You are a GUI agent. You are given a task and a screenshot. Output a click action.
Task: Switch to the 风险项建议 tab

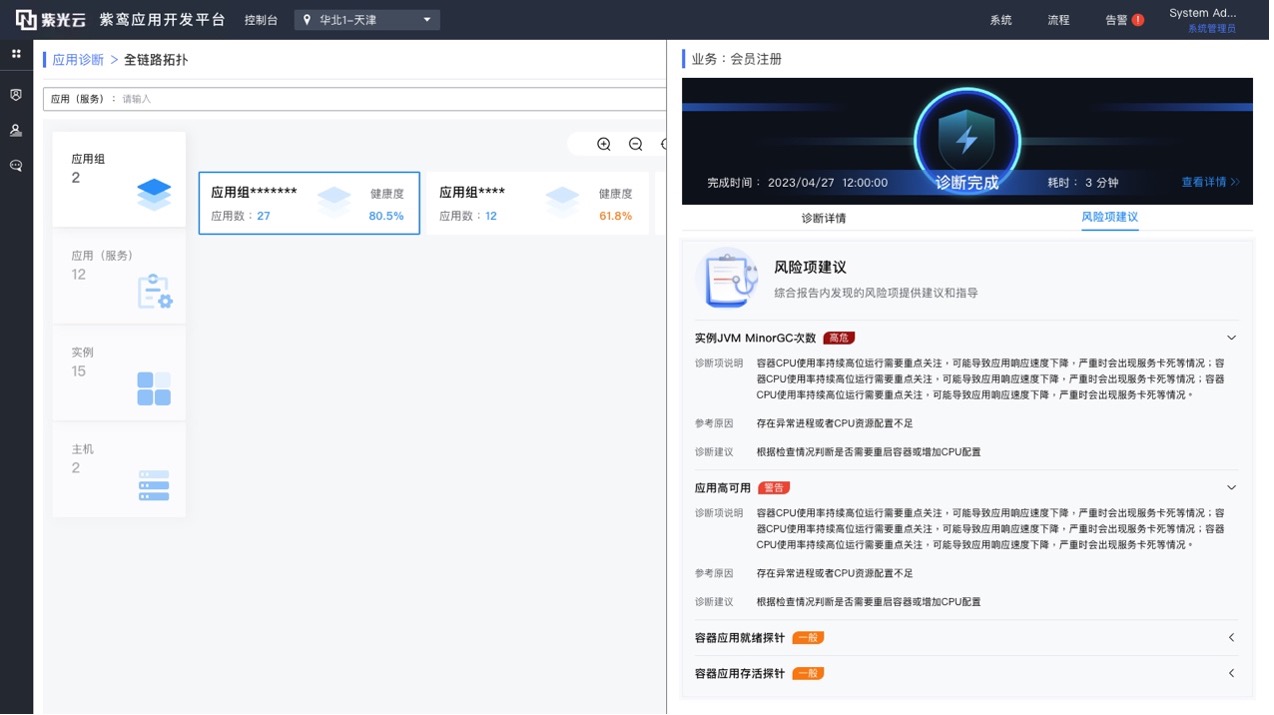tap(1113, 218)
